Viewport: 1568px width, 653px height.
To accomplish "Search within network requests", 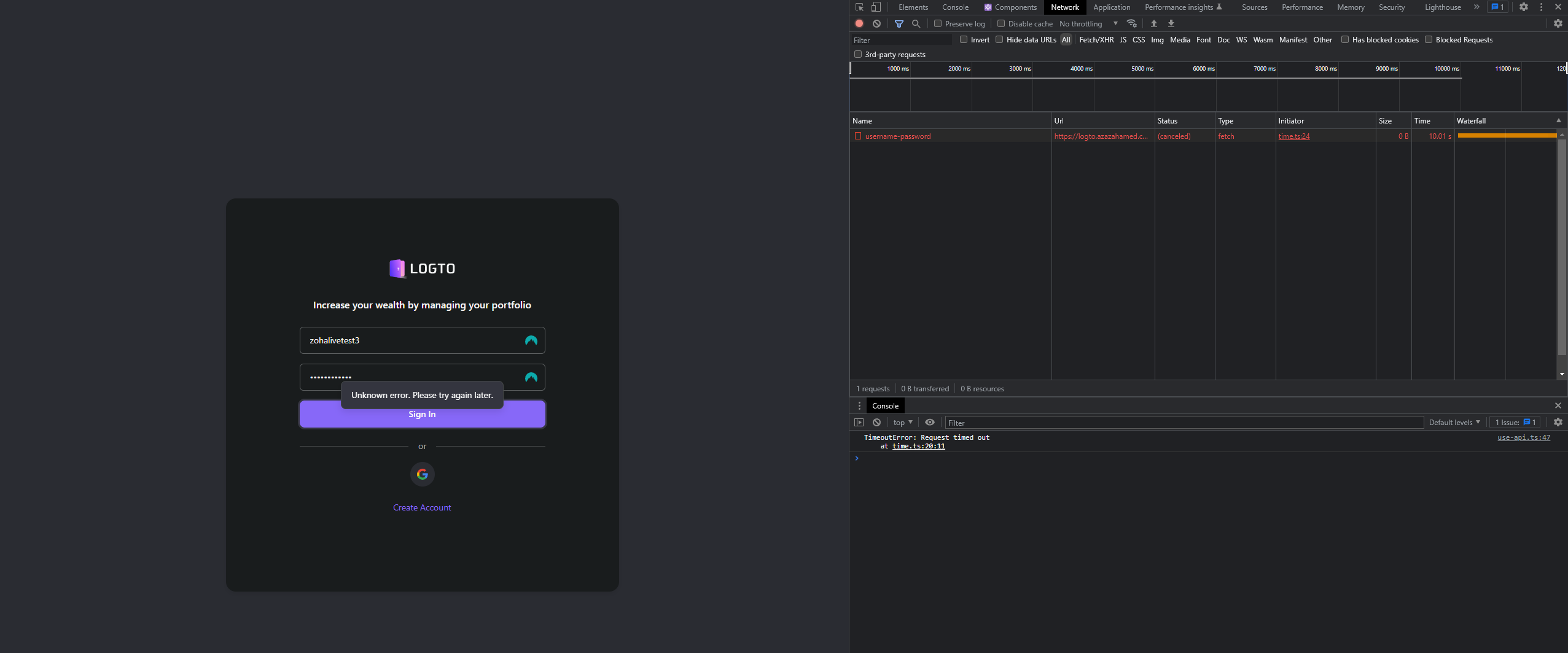I will coord(916,23).
